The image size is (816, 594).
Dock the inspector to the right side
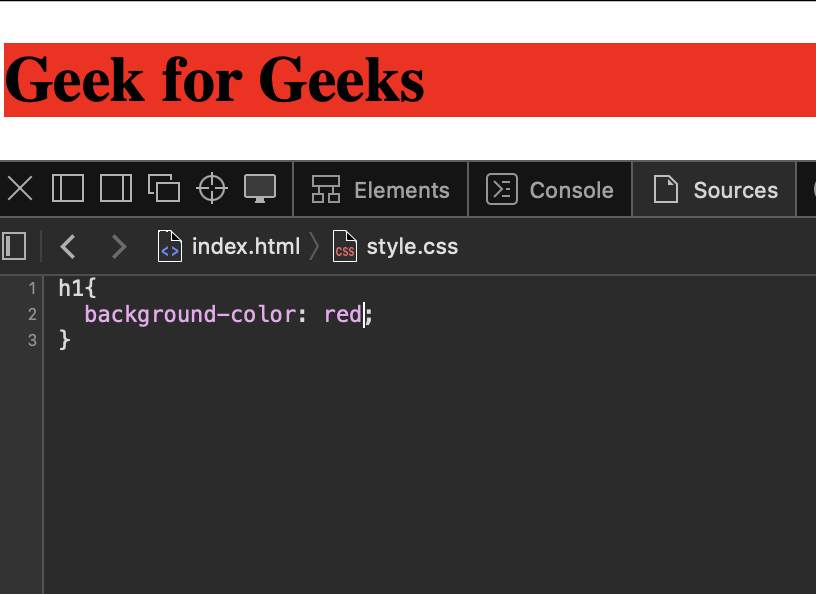tap(116, 188)
